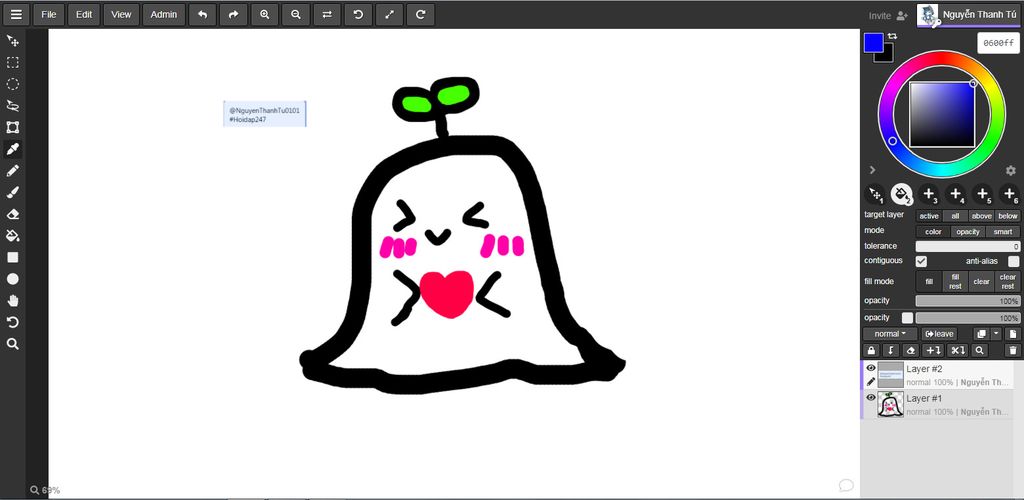This screenshot has width=1024, height=500.
Task: Toggle the contiguous checkbox
Action: point(921,261)
